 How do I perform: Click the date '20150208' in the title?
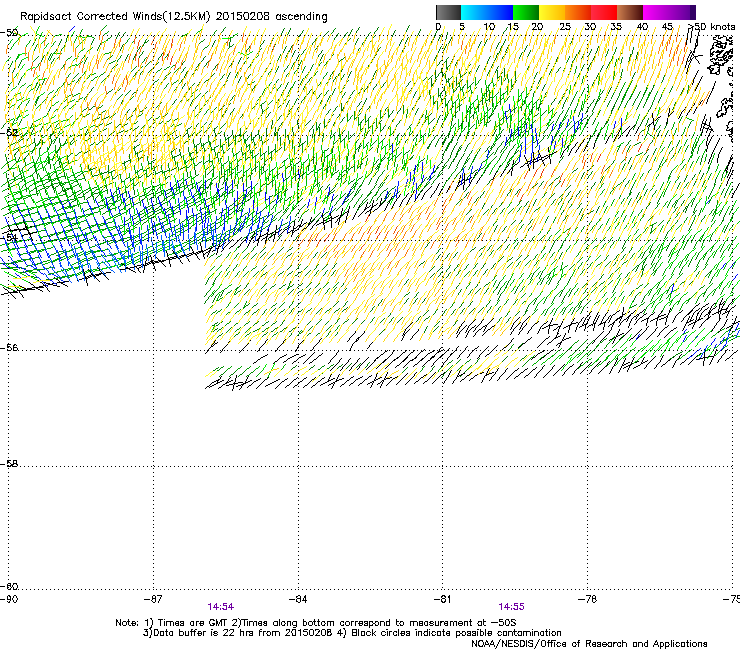[243, 16]
